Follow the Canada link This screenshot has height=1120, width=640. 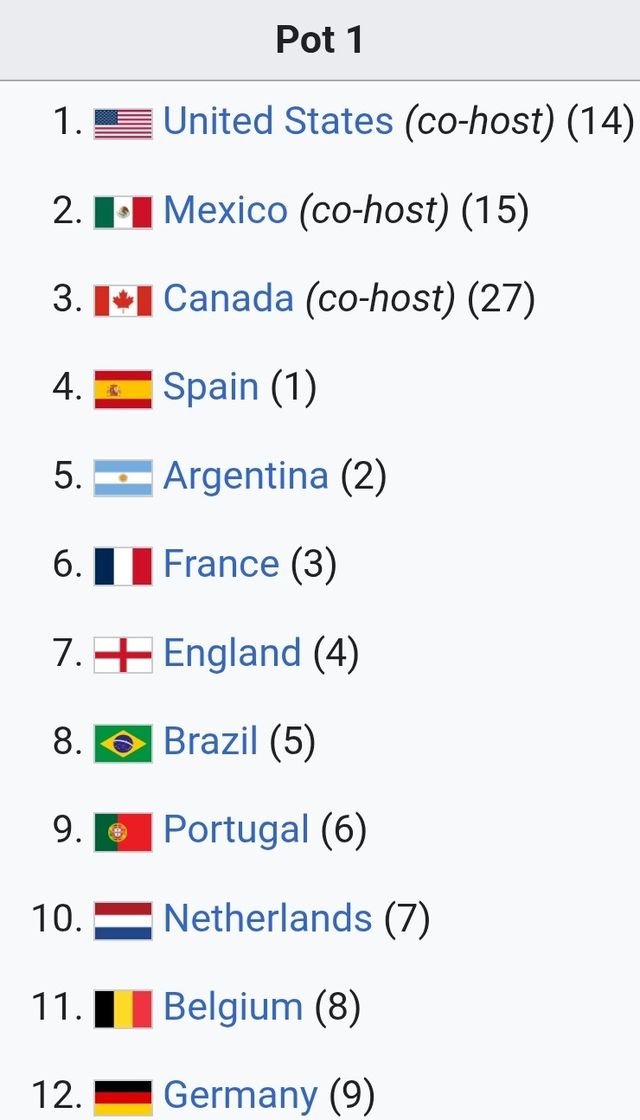tap(228, 299)
